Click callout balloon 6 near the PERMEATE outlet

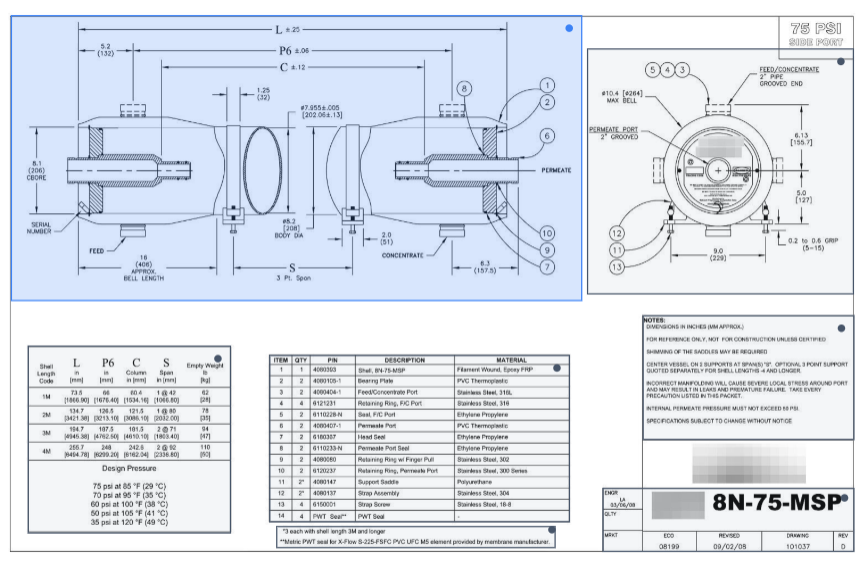tap(547, 136)
